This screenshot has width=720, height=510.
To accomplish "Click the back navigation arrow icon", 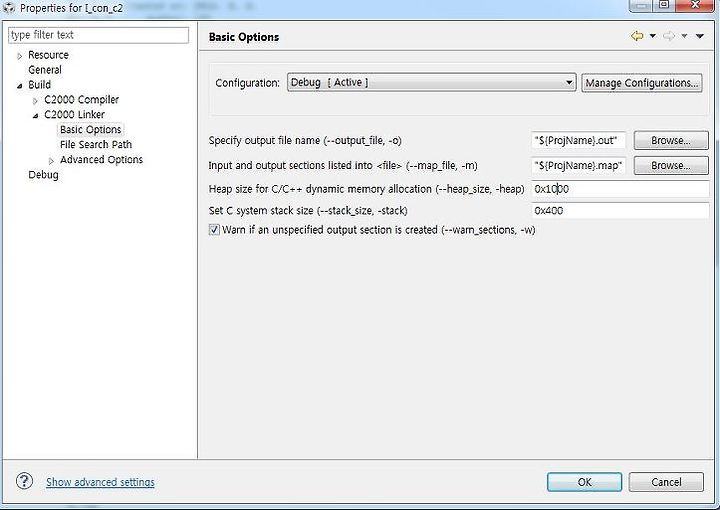I will tap(637, 36).
